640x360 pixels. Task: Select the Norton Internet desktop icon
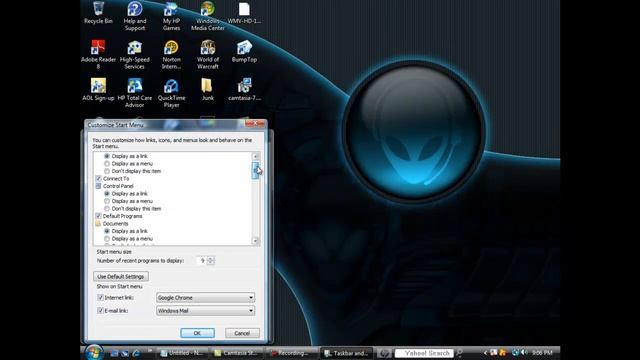pos(171,54)
